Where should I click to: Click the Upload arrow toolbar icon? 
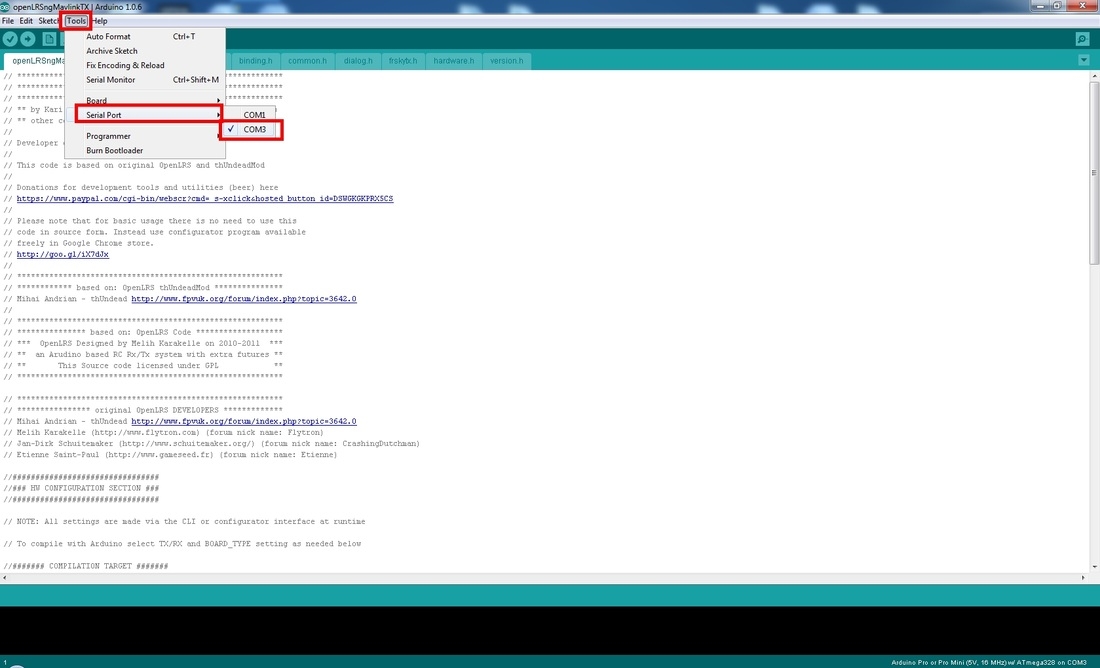[28, 39]
